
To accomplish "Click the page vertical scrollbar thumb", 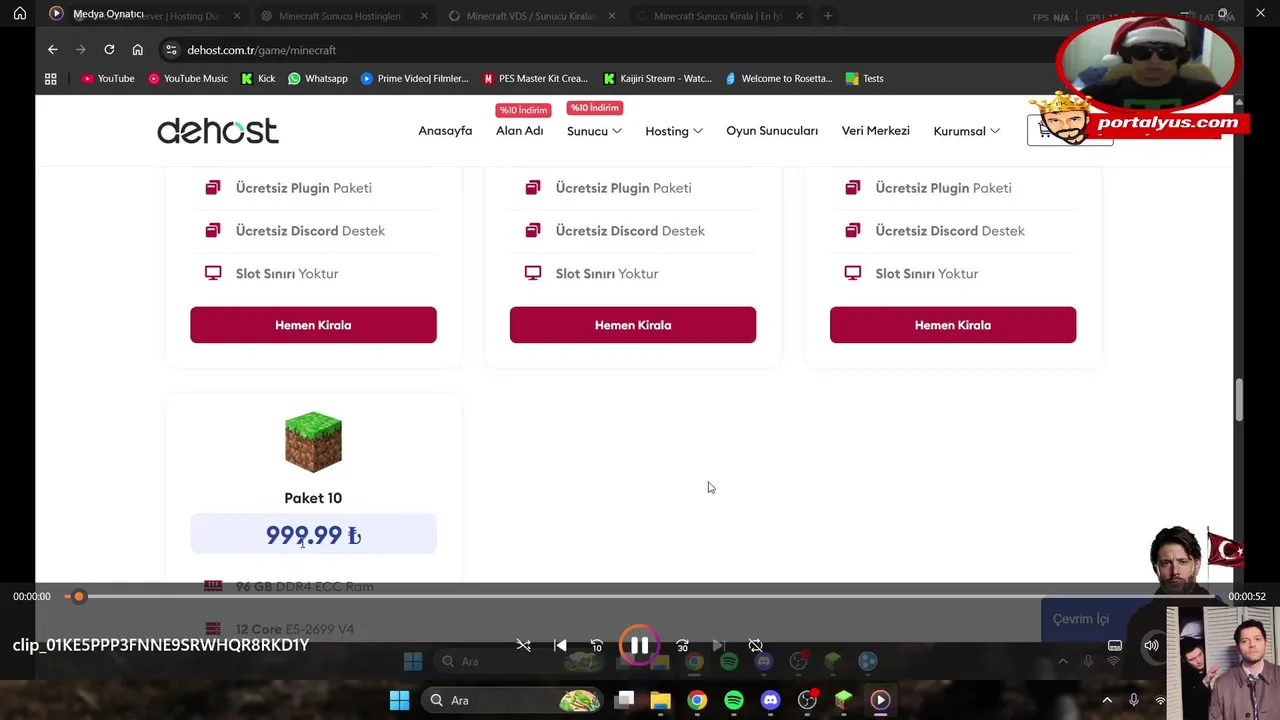I will pyautogui.click(x=1239, y=400).
